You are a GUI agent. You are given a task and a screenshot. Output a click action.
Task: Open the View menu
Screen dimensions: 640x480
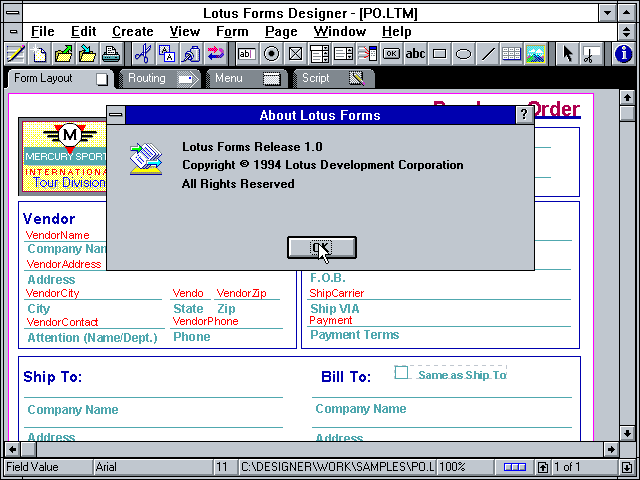pyautogui.click(x=184, y=31)
